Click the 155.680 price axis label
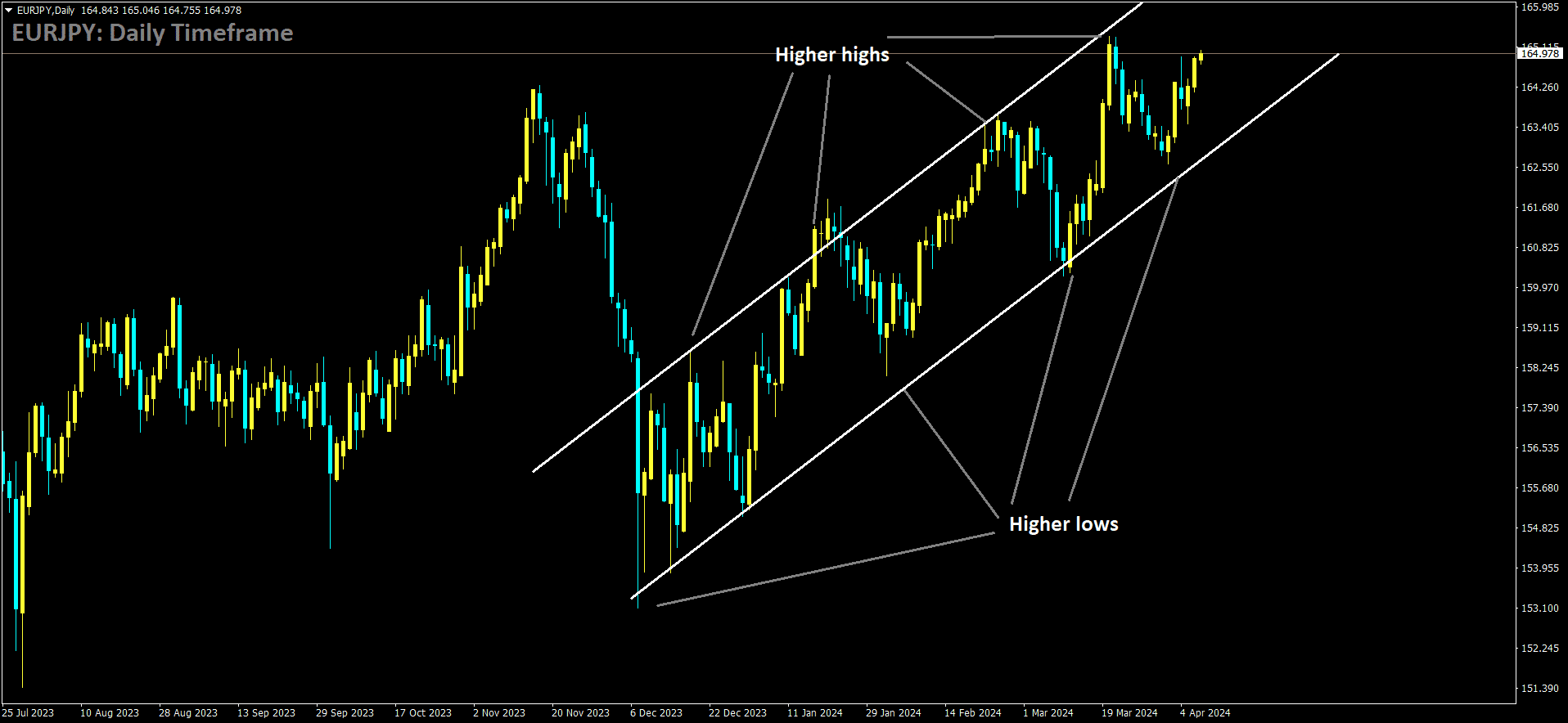 click(1539, 488)
